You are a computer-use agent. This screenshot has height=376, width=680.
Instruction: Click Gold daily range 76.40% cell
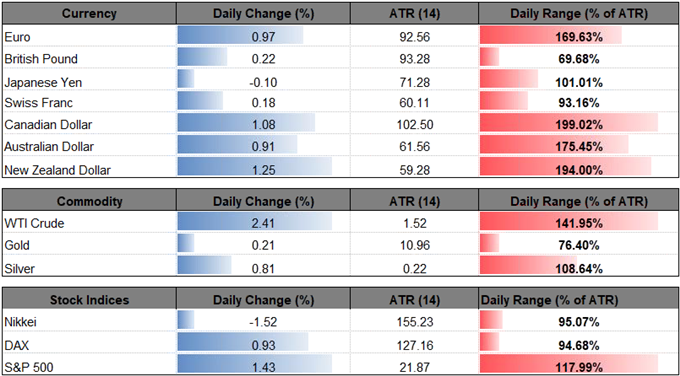(x=579, y=246)
